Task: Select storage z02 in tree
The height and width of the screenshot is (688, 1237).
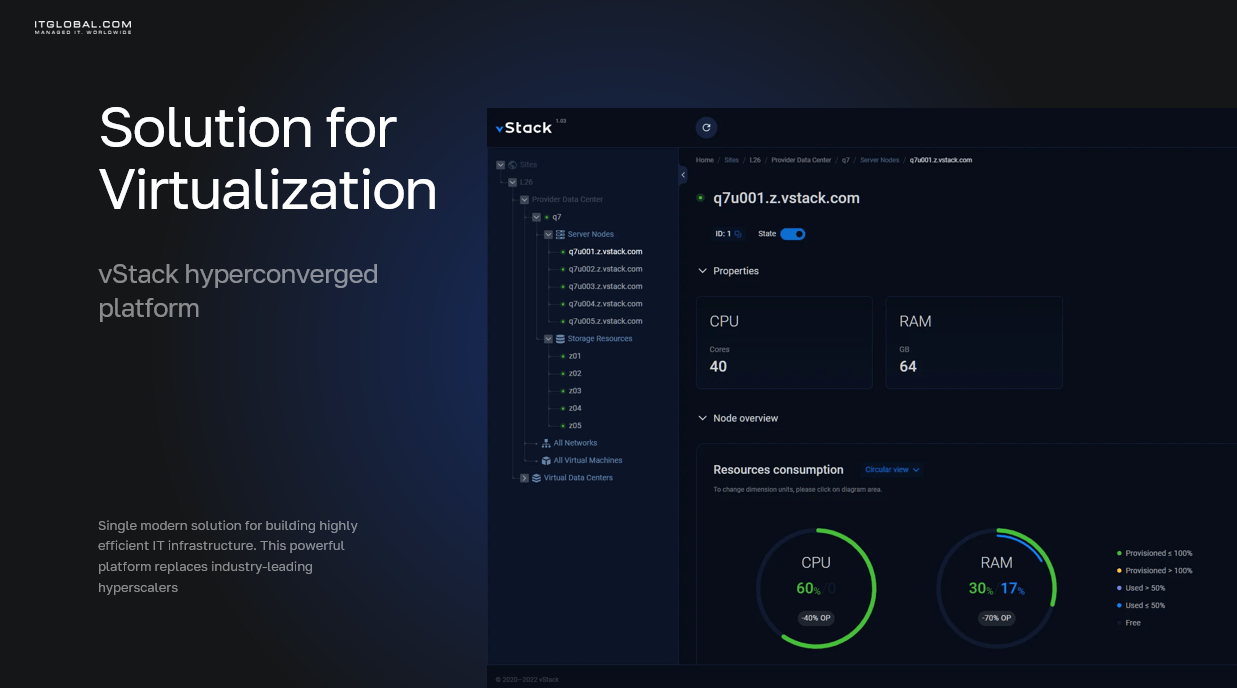Action: pyautogui.click(x=575, y=373)
